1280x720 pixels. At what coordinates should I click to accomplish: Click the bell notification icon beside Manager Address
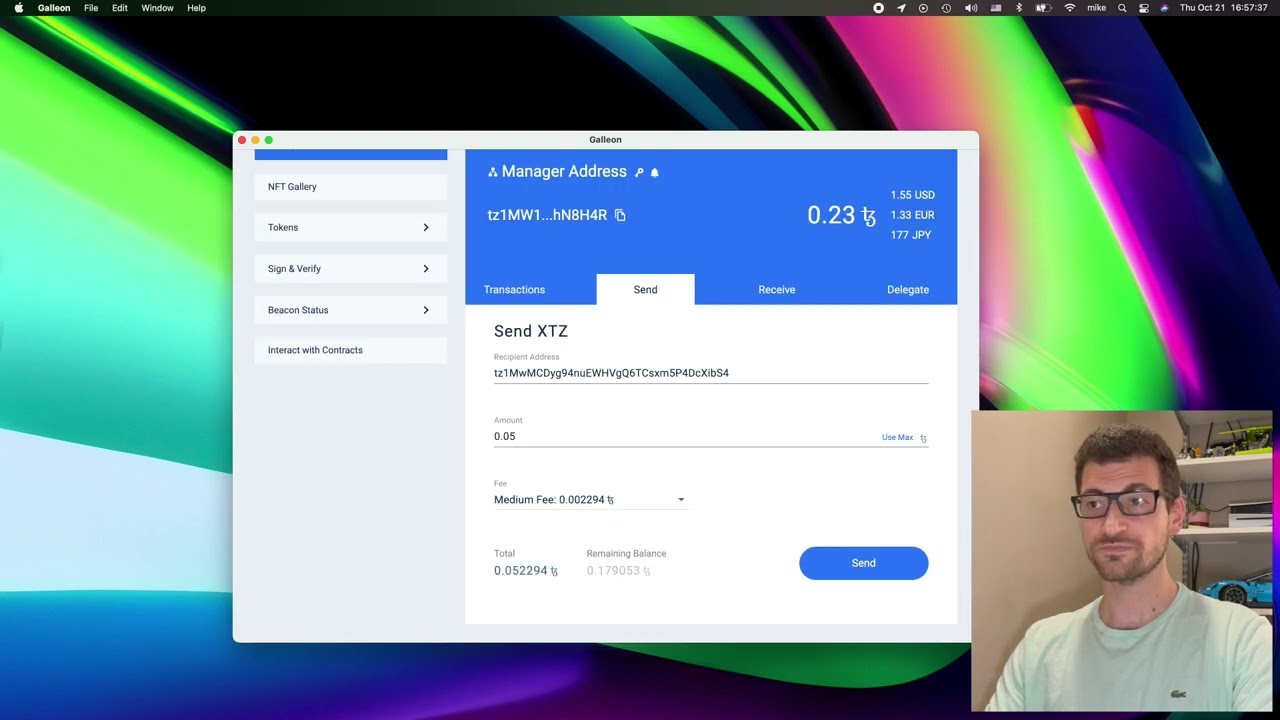point(655,172)
